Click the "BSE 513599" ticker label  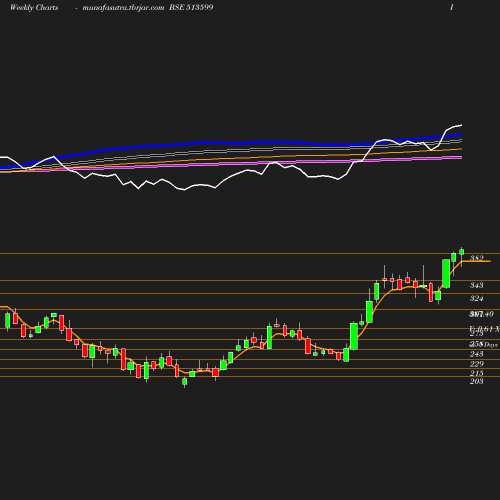coord(191,7)
